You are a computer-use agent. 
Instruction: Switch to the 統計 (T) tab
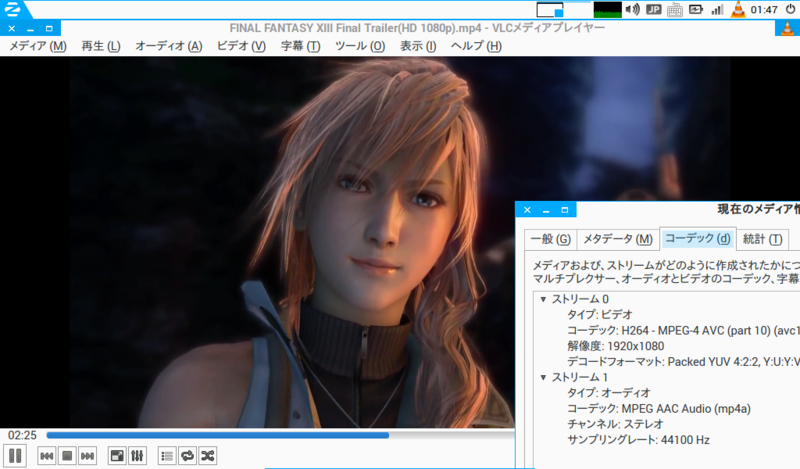(762, 239)
